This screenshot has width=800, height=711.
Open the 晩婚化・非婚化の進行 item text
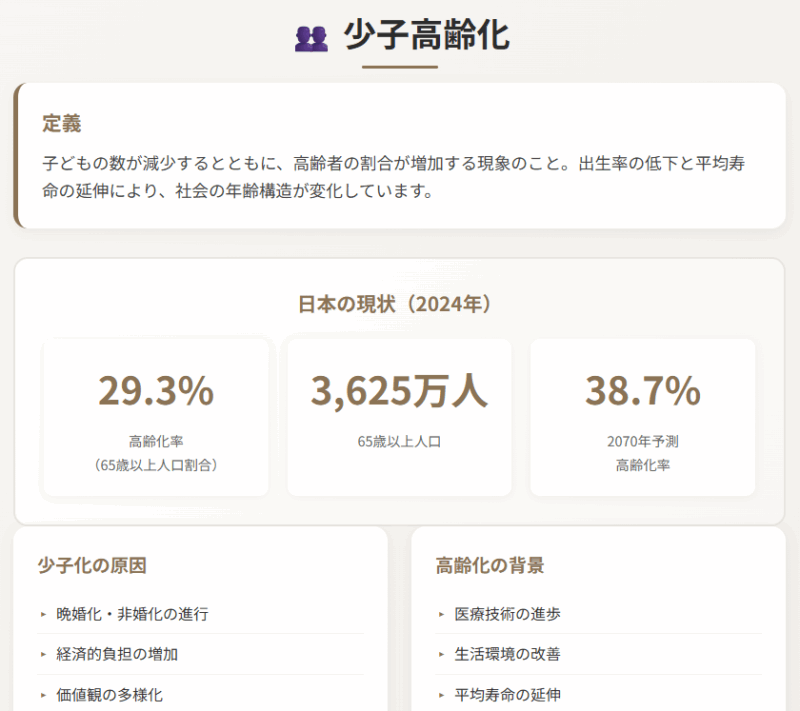pyautogui.click(x=129, y=615)
